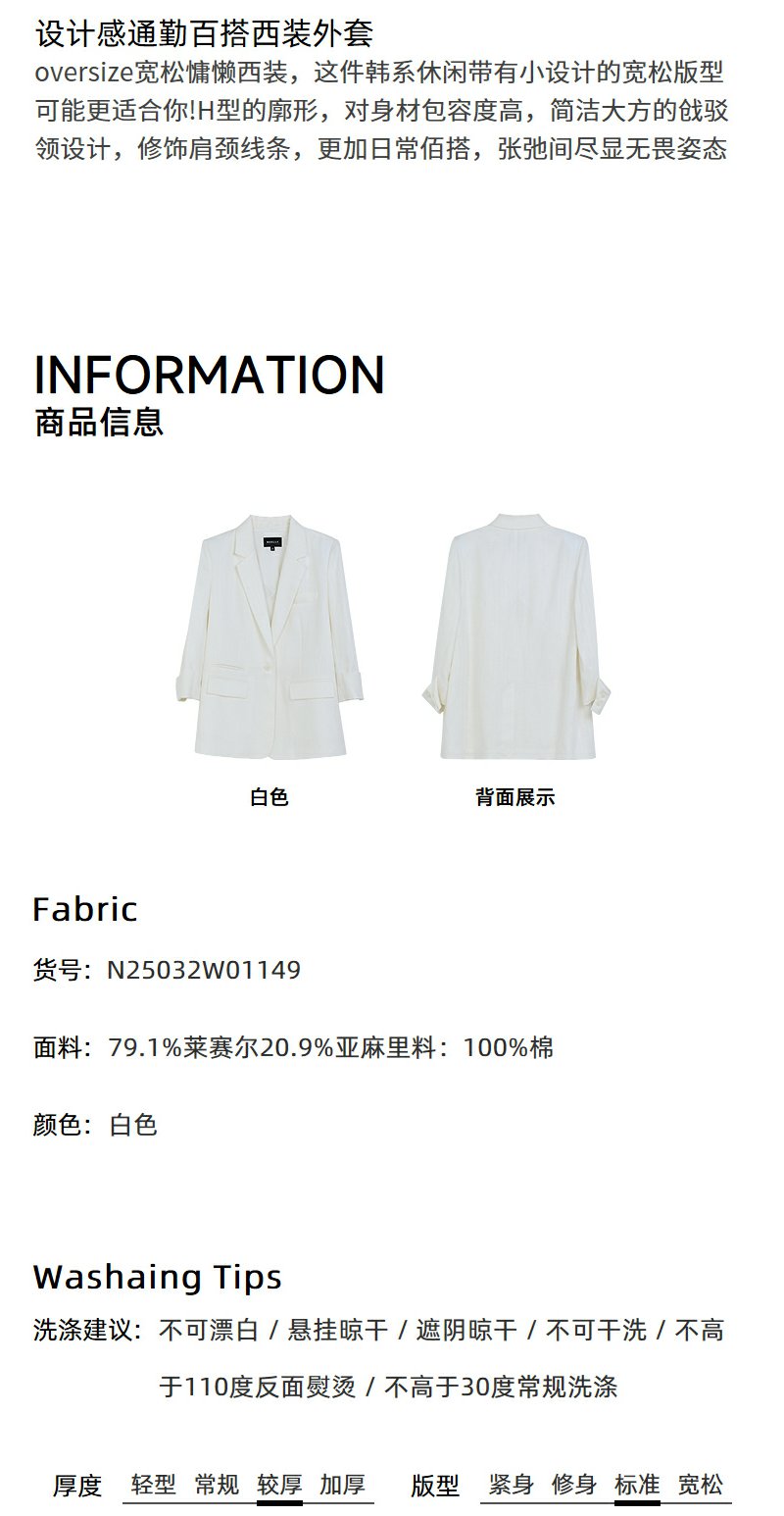The height and width of the screenshot is (1516, 784).
Task: Click the 商品信息 subheading
Action: pos(98,422)
